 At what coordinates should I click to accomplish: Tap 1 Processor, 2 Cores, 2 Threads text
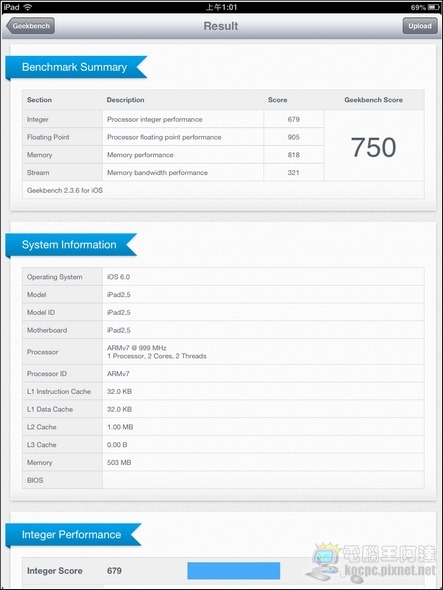157,356
